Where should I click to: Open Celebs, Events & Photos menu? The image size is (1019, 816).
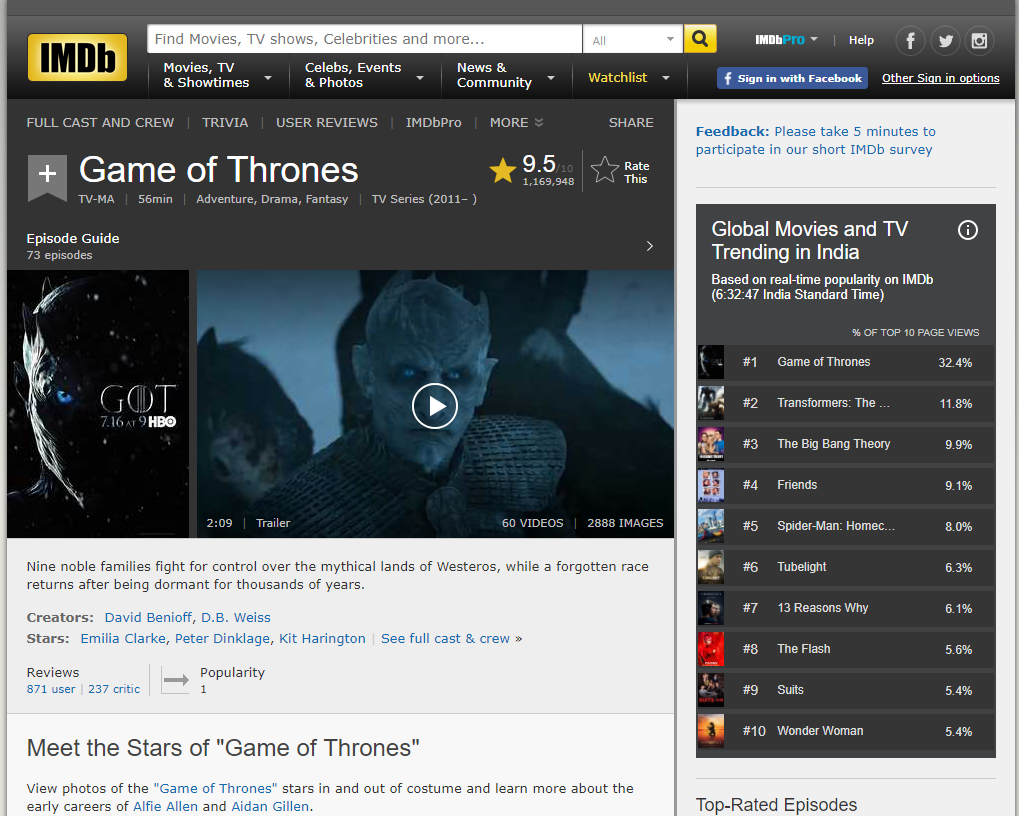(364, 75)
